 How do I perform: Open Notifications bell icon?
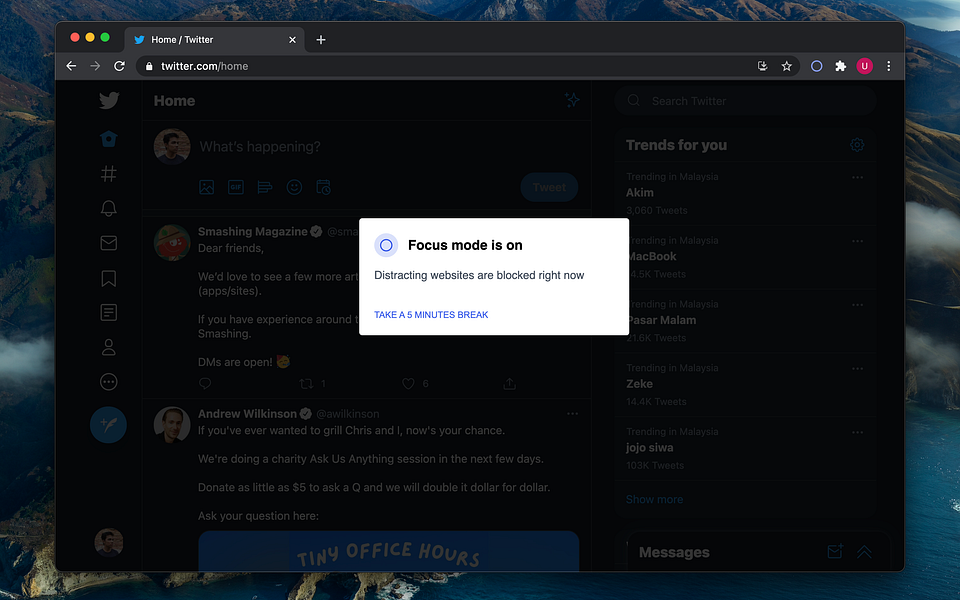tap(109, 208)
